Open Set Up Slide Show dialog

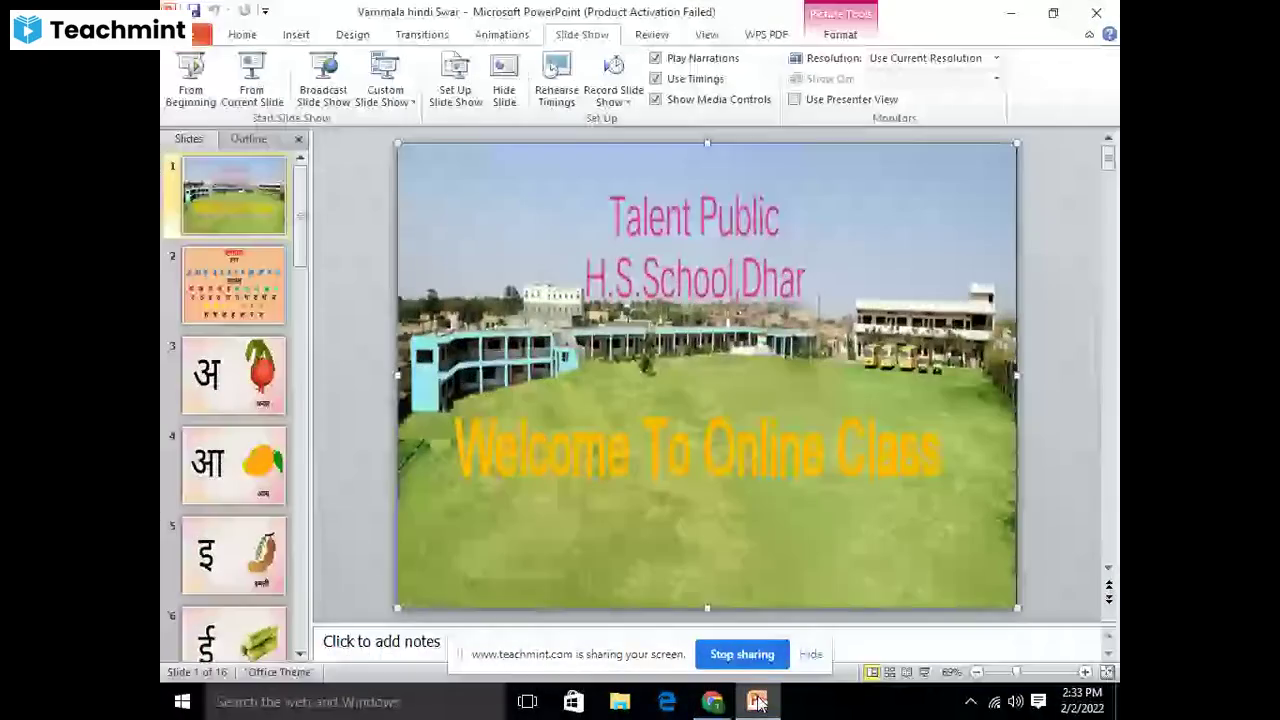pyautogui.click(x=455, y=80)
